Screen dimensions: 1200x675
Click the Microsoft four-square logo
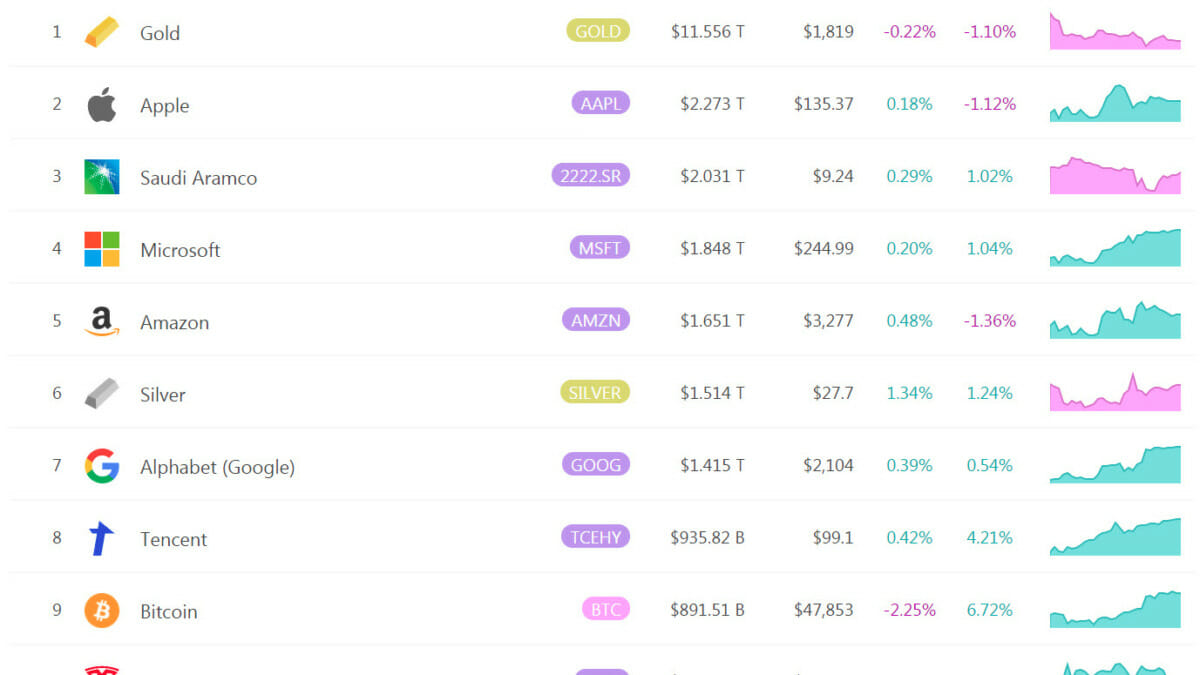pos(101,249)
